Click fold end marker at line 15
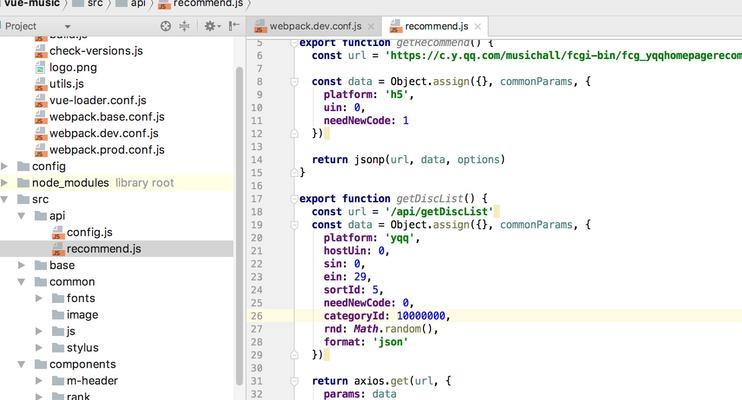Viewport: 742px width, 400px height. tap(294, 173)
